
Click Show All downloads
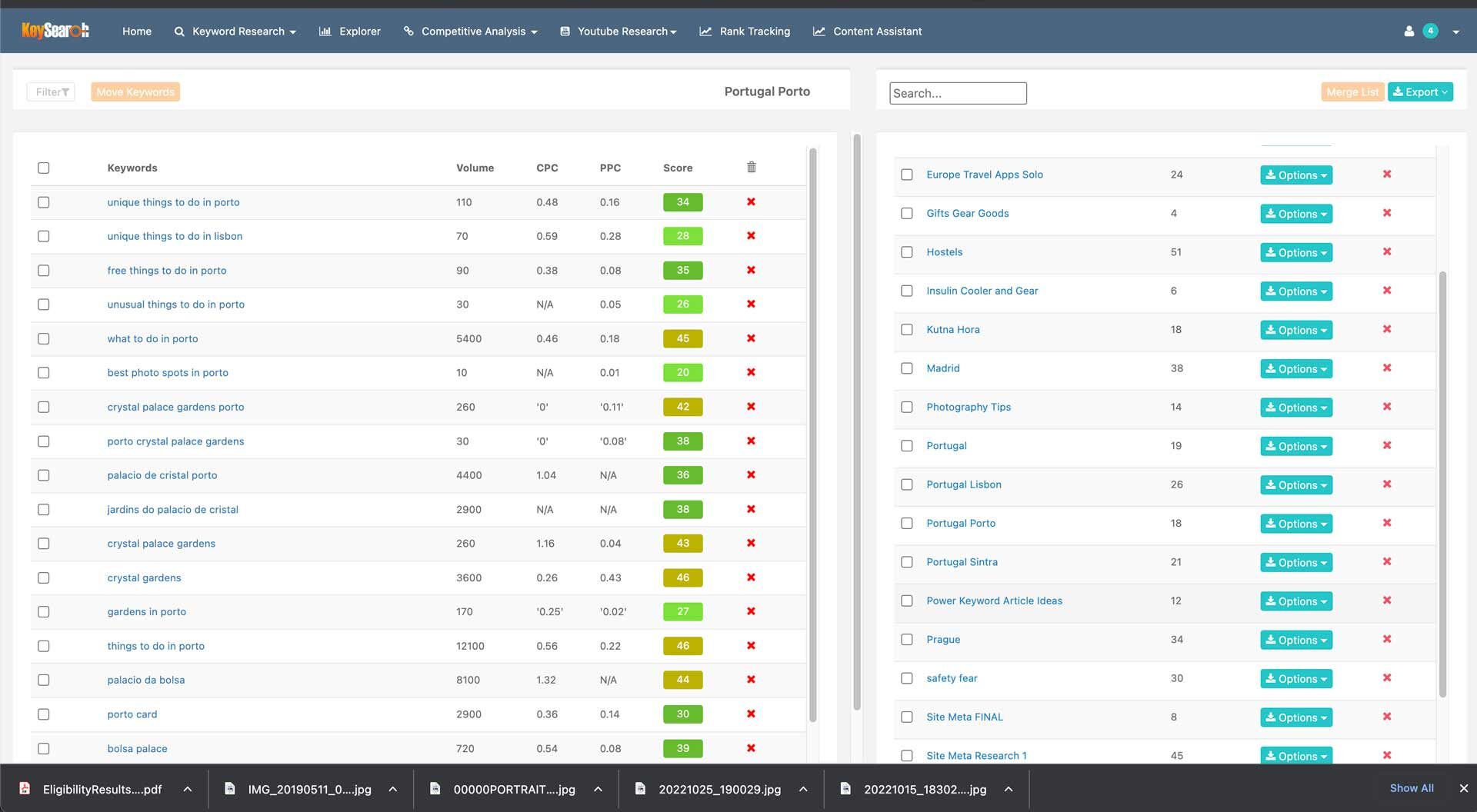(x=1412, y=788)
